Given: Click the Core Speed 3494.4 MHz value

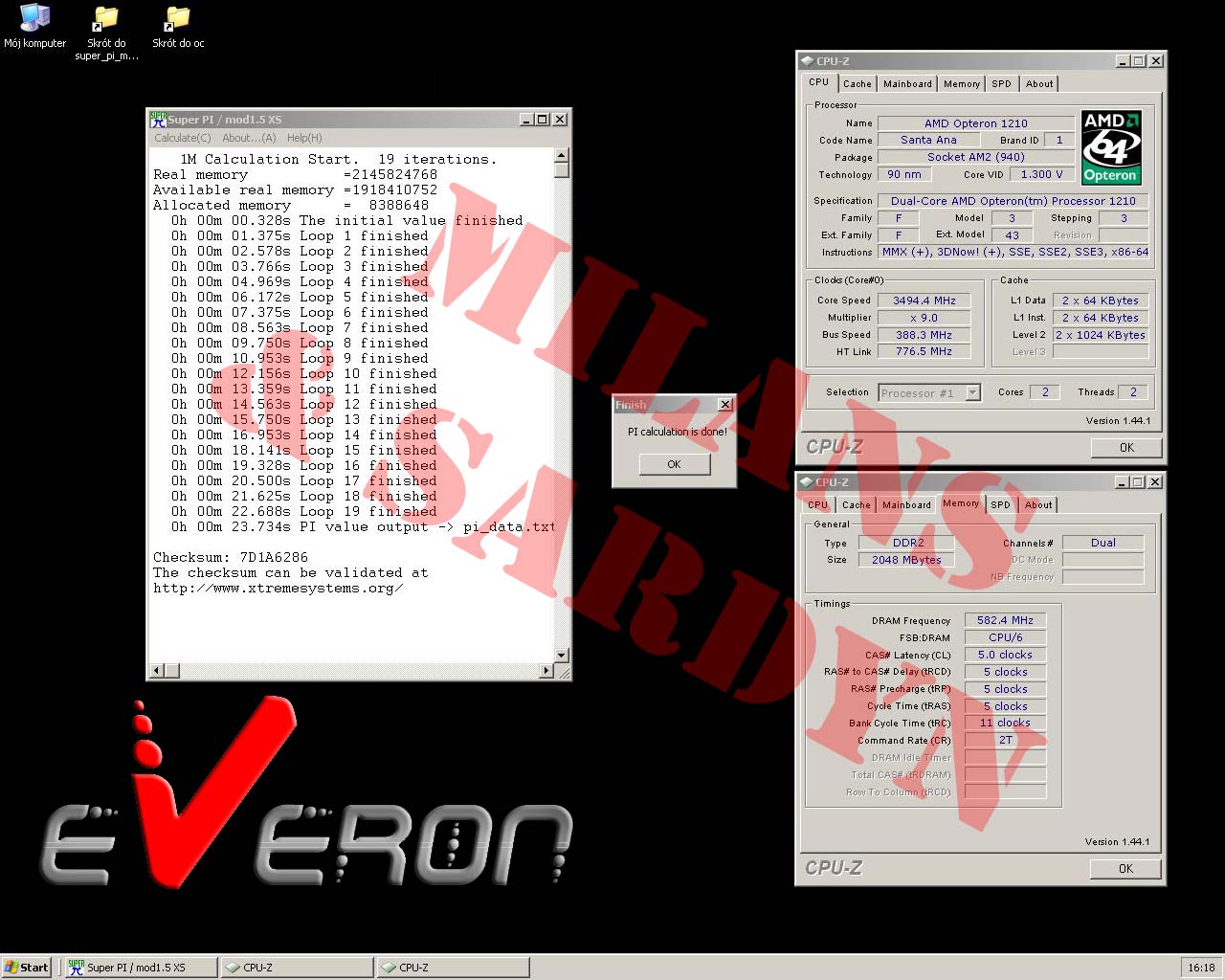Looking at the screenshot, I should click(924, 301).
